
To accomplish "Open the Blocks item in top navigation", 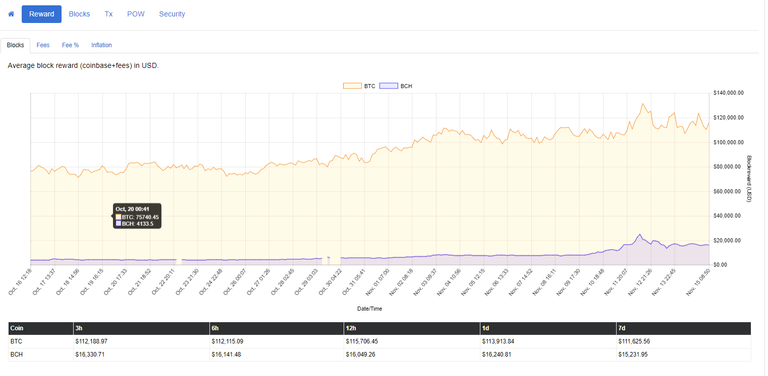I will 79,14.
